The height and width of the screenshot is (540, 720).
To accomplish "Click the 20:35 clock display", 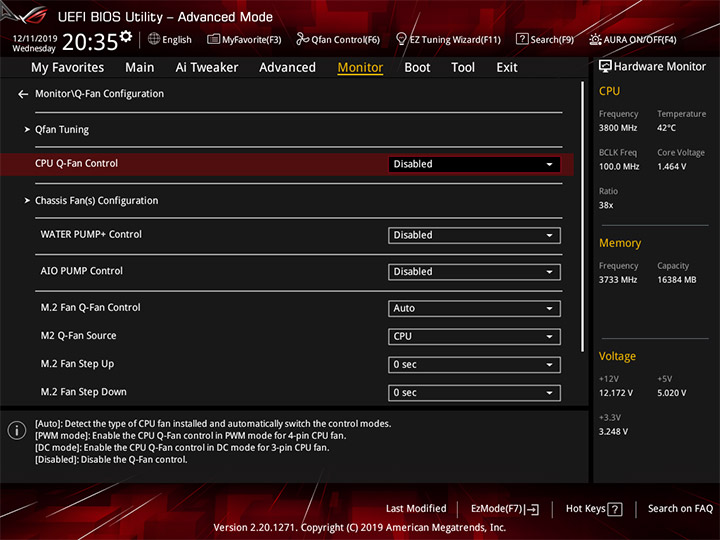I will click(90, 42).
